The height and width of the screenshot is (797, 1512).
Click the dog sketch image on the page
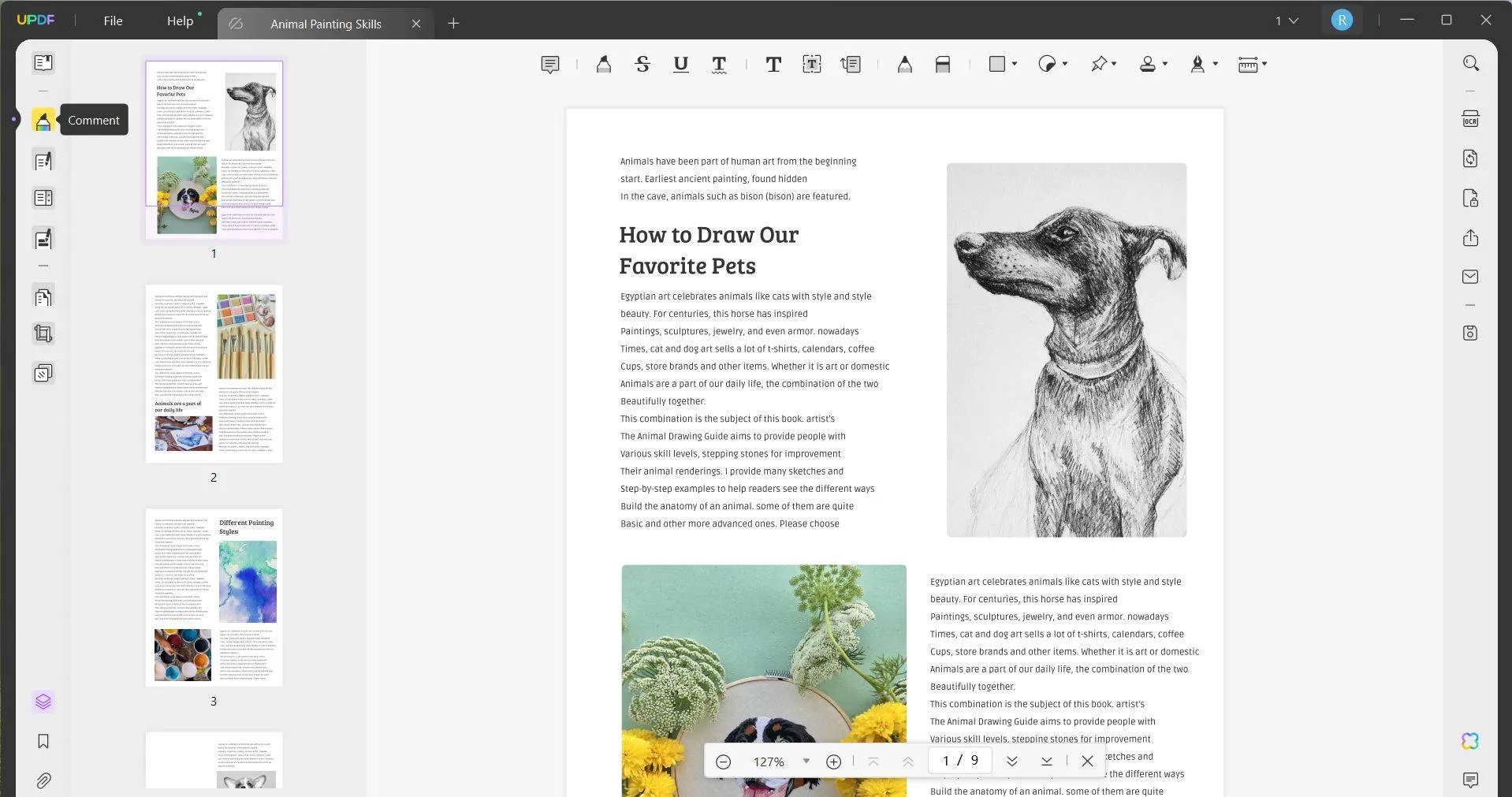1066,350
